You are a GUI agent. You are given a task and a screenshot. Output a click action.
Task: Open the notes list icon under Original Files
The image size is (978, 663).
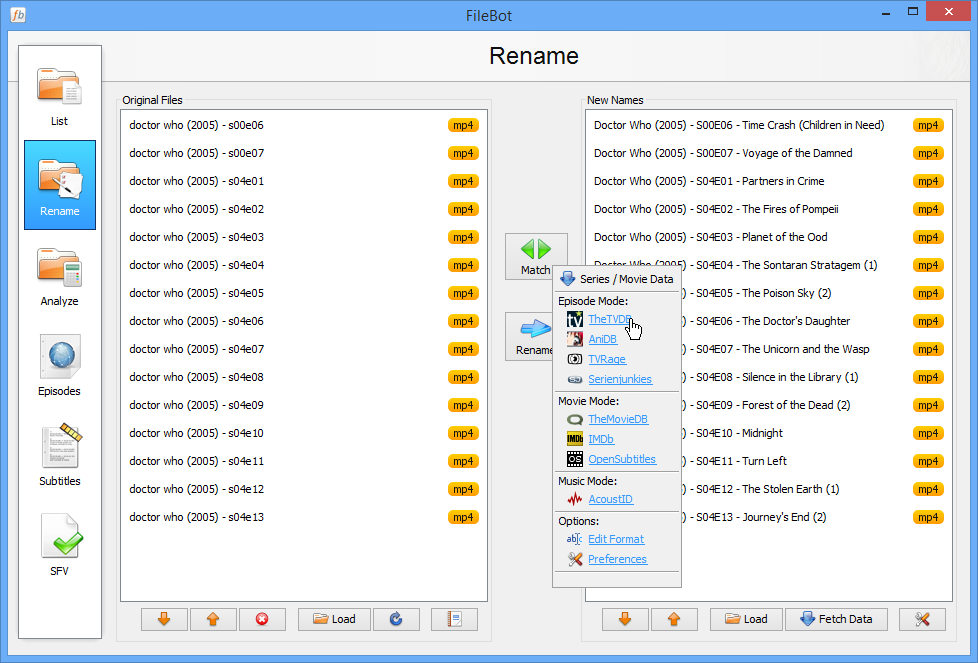tap(454, 619)
